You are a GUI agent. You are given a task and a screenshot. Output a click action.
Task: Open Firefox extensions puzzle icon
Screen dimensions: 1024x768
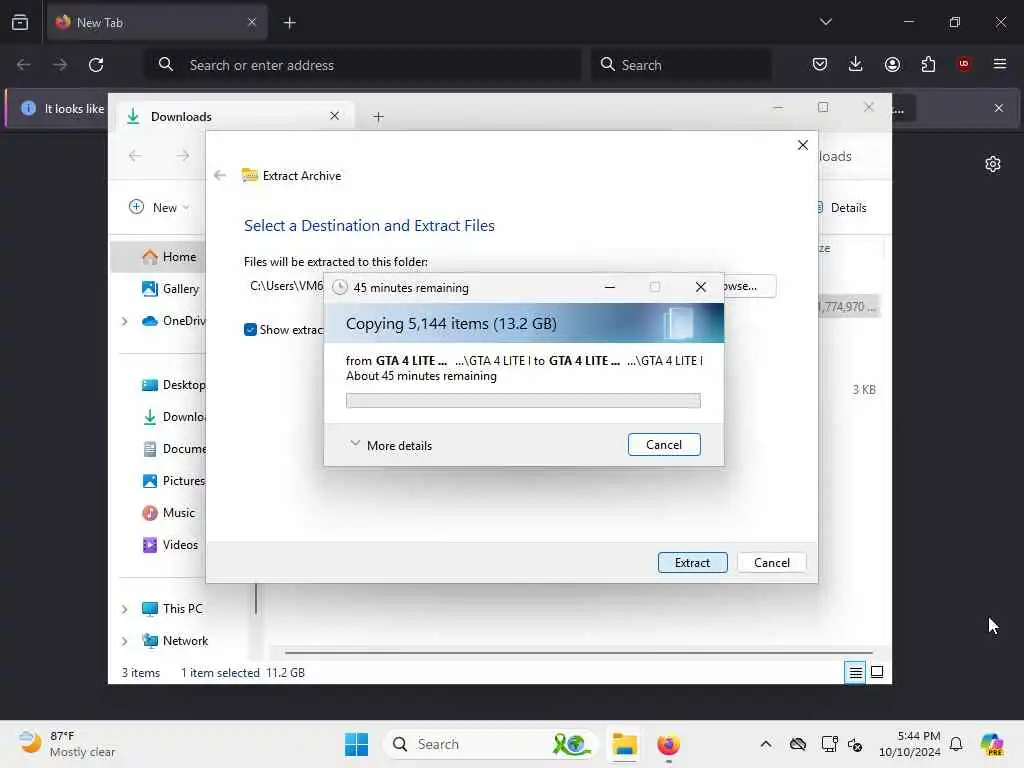pyautogui.click(x=928, y=64)
